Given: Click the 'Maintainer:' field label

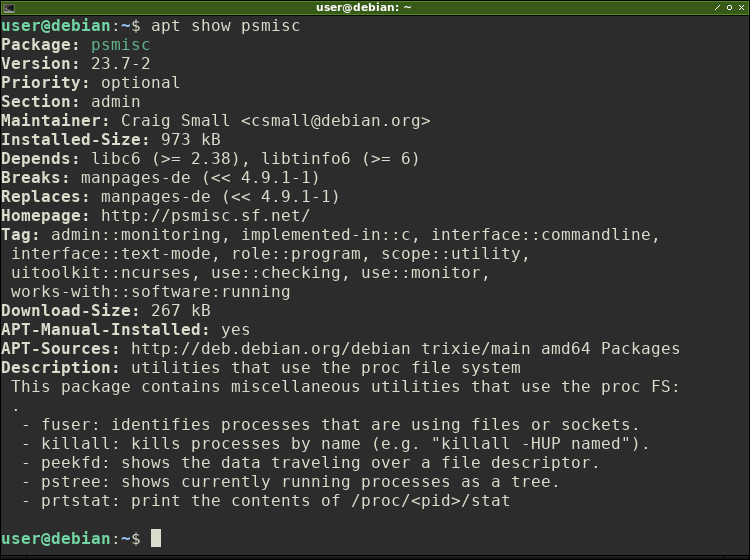Looking at the screenshot, I should (55, 121).
